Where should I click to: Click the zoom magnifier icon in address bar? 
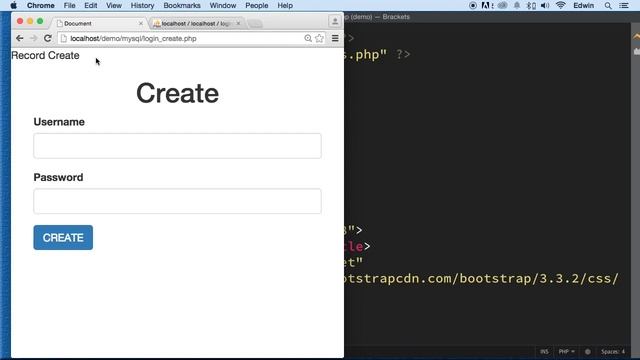tap(308, 38)
